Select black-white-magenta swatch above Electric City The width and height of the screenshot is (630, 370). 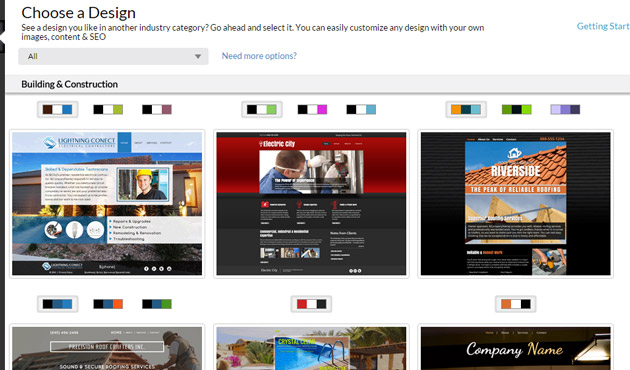click(312, 109)
